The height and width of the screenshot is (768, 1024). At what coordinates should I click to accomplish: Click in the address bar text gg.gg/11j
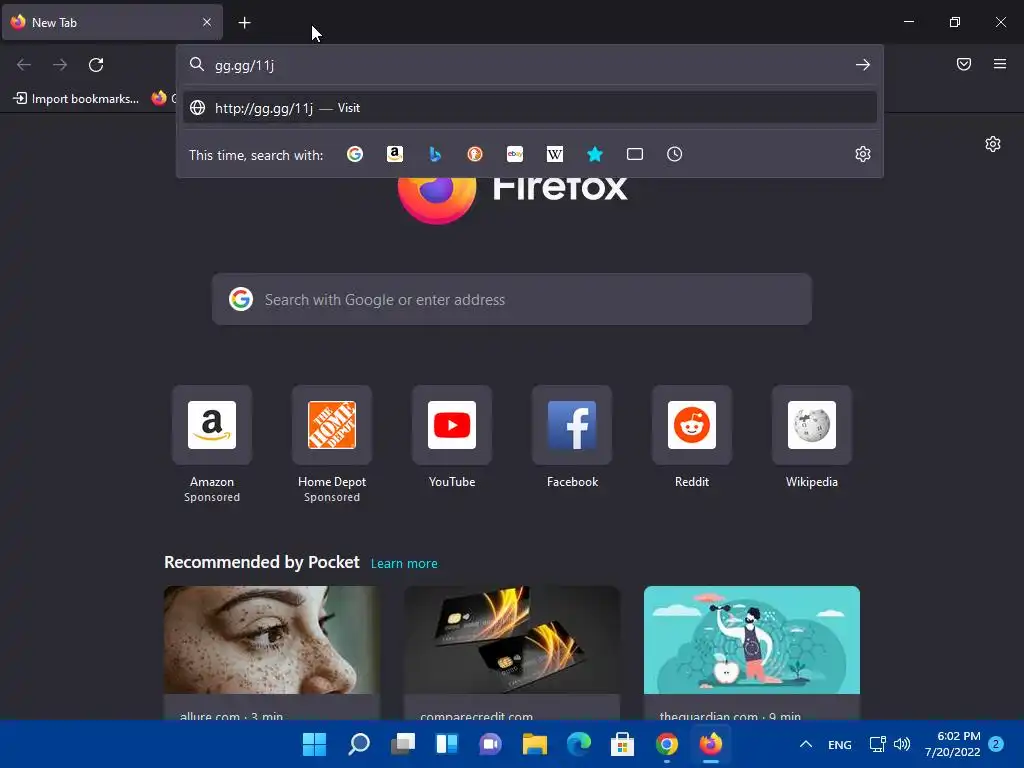pyautogui.click(x=244, y=65)
